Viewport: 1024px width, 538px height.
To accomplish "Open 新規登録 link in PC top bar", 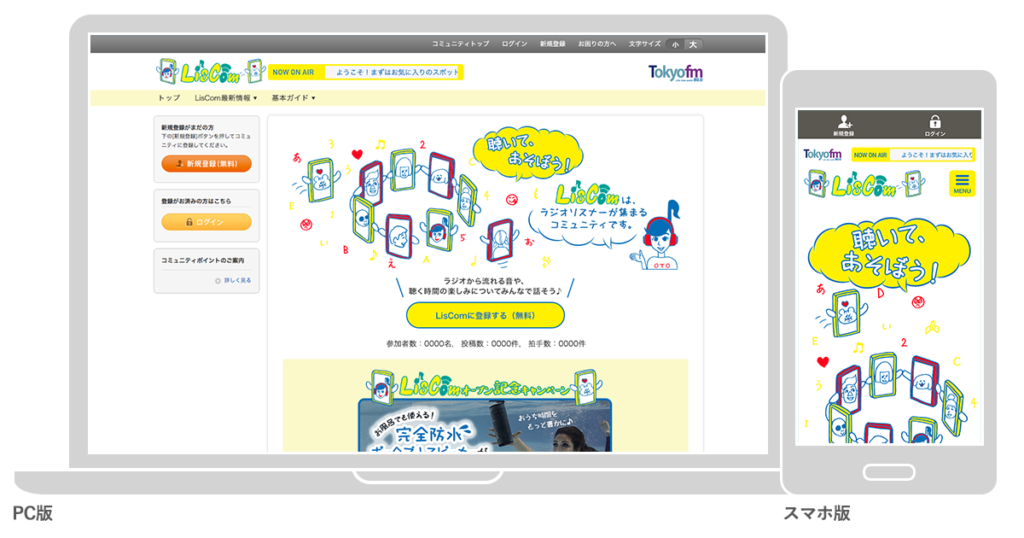I will tap(552, 44).
